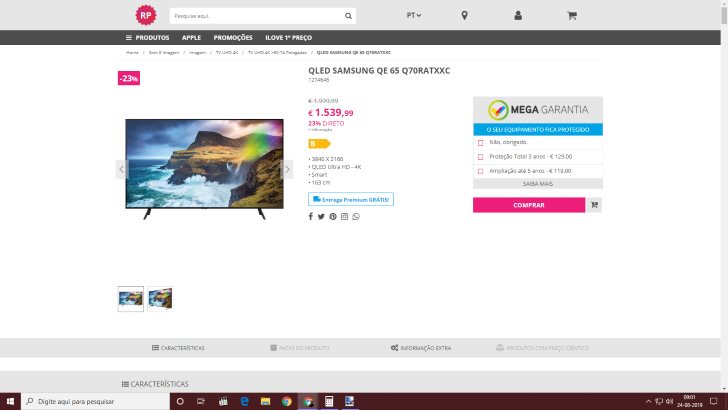
Task: Switch to the Informação Extra tab
Action: 421,348
